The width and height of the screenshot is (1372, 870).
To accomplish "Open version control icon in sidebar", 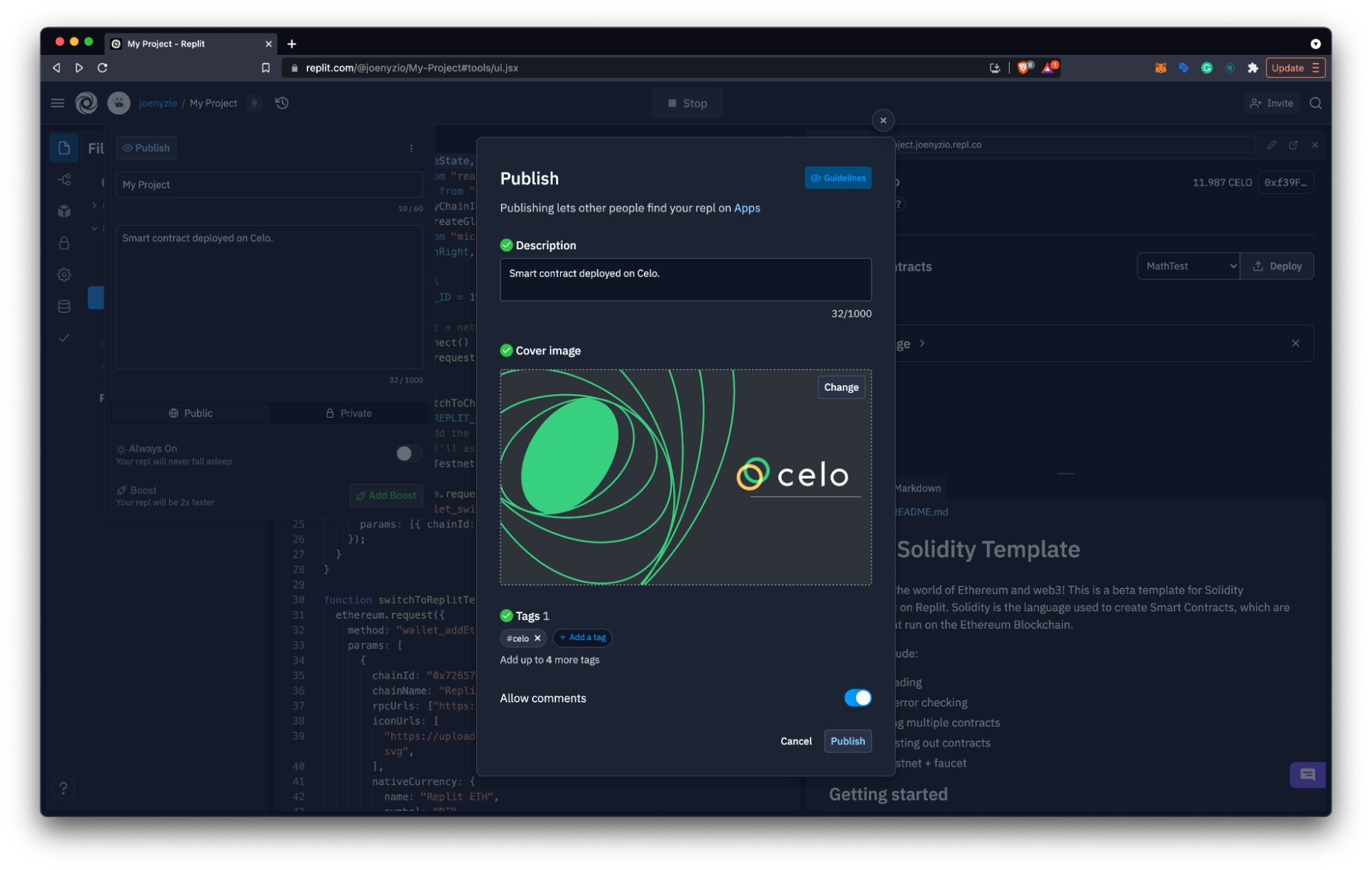I will (64, 180).
